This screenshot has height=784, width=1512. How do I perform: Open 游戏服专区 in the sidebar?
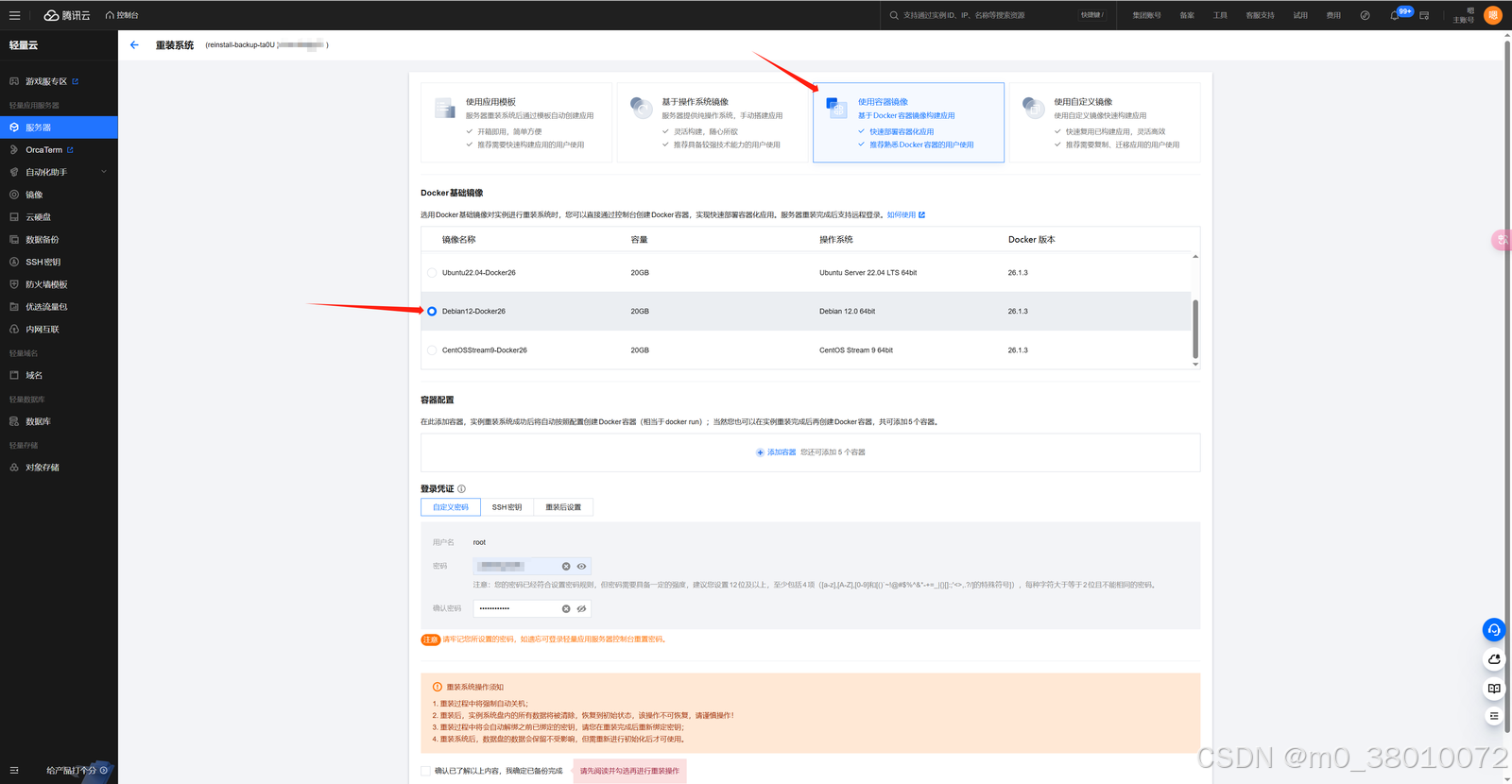coord(45,81)
